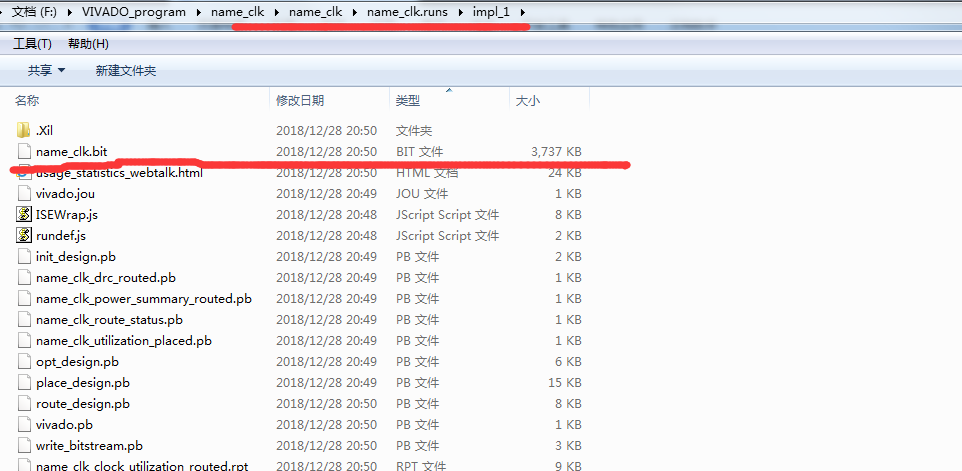Click the name_clk_route_status.pb file icon
962x471 pixels.
pyautogui.click(x=24, y=319)
